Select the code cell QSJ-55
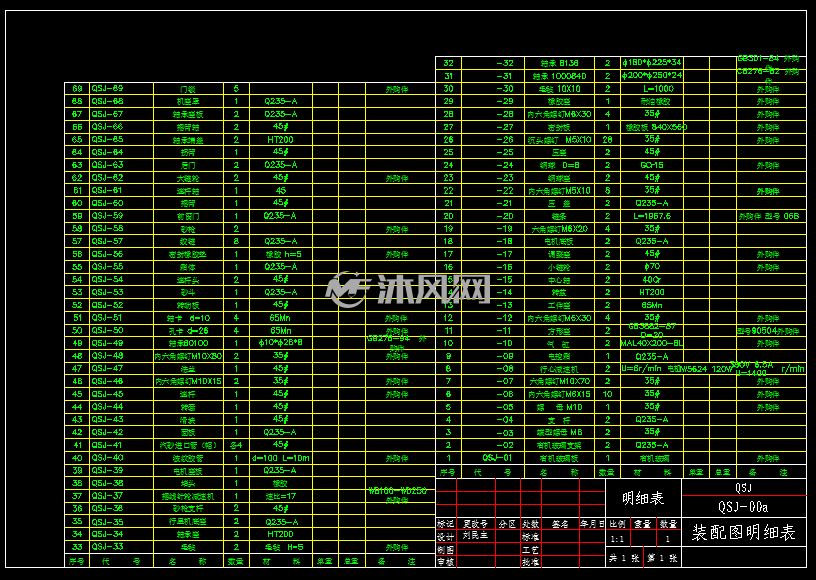Viewport: 816px width, 580px height. [x=108, y=266]
